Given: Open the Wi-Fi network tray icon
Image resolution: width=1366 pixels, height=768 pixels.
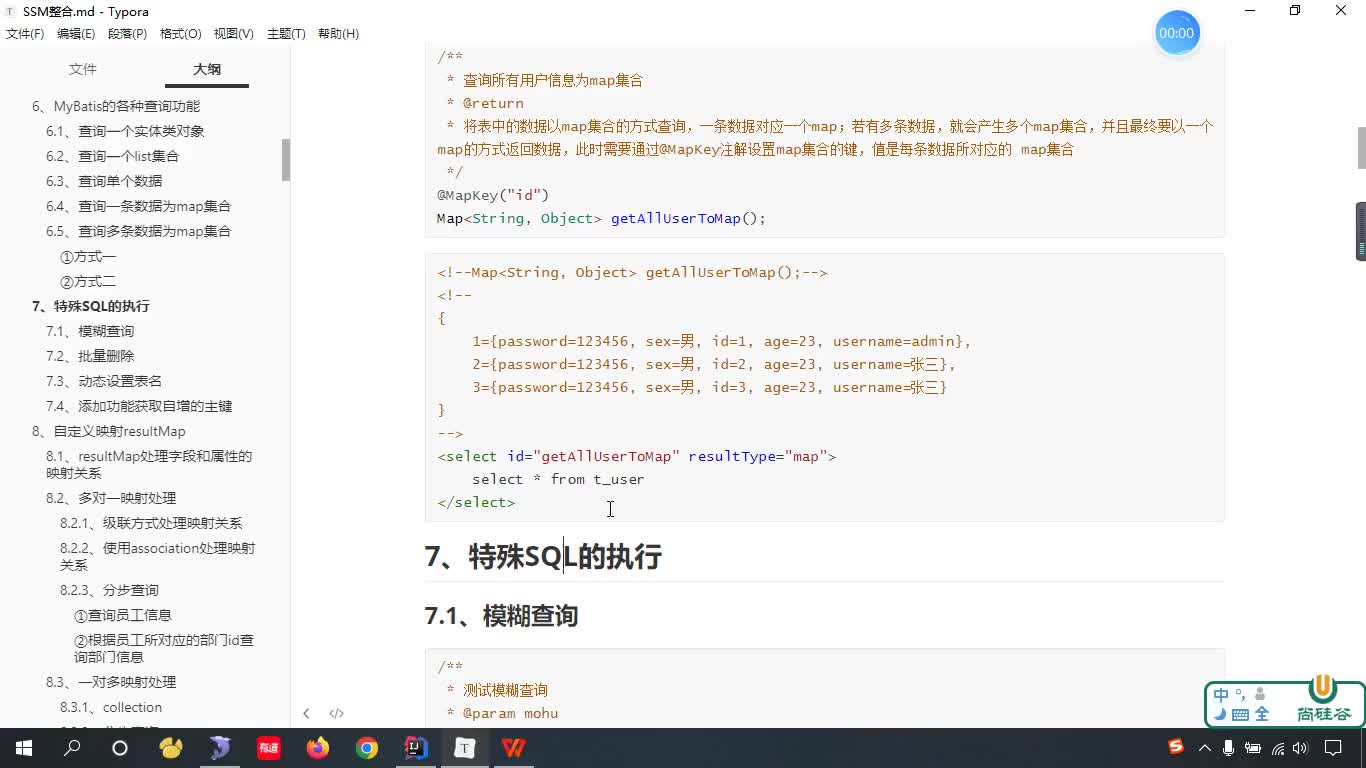Looking at the screenshot, I should pos(1278,748).
